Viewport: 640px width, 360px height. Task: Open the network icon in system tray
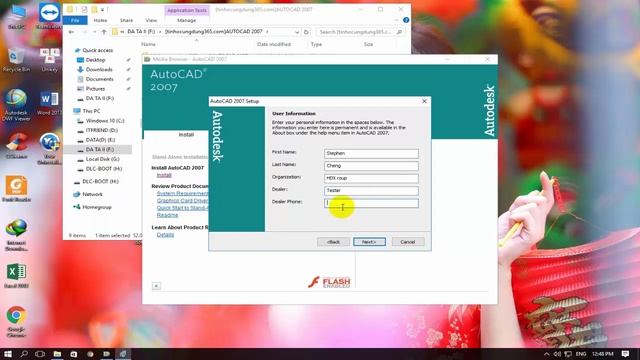(568, 354)
